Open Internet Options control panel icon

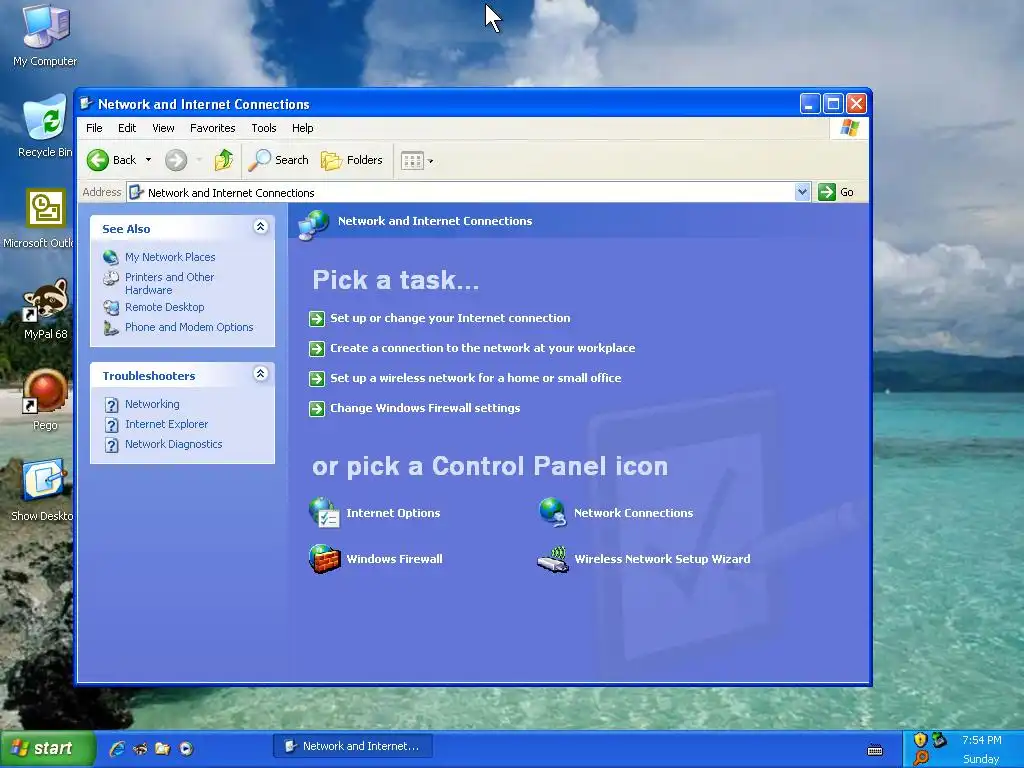coord(325,513)
